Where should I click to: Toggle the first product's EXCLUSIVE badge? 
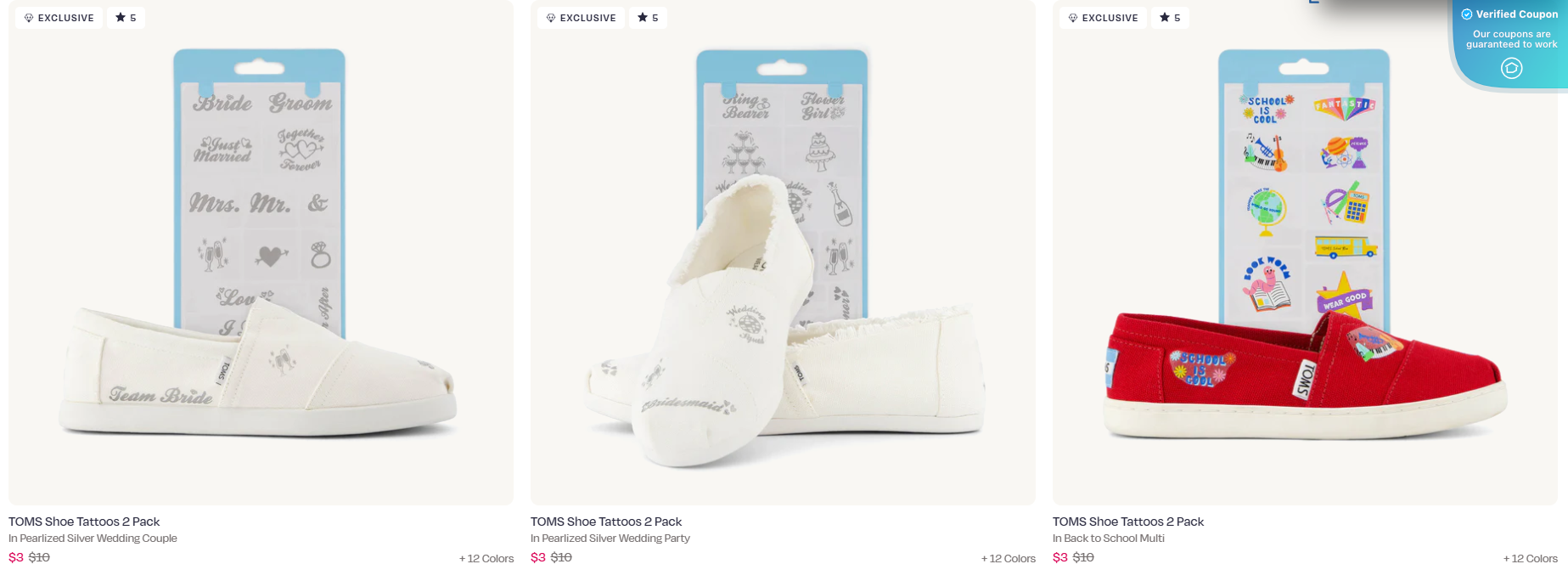[59, 17]
